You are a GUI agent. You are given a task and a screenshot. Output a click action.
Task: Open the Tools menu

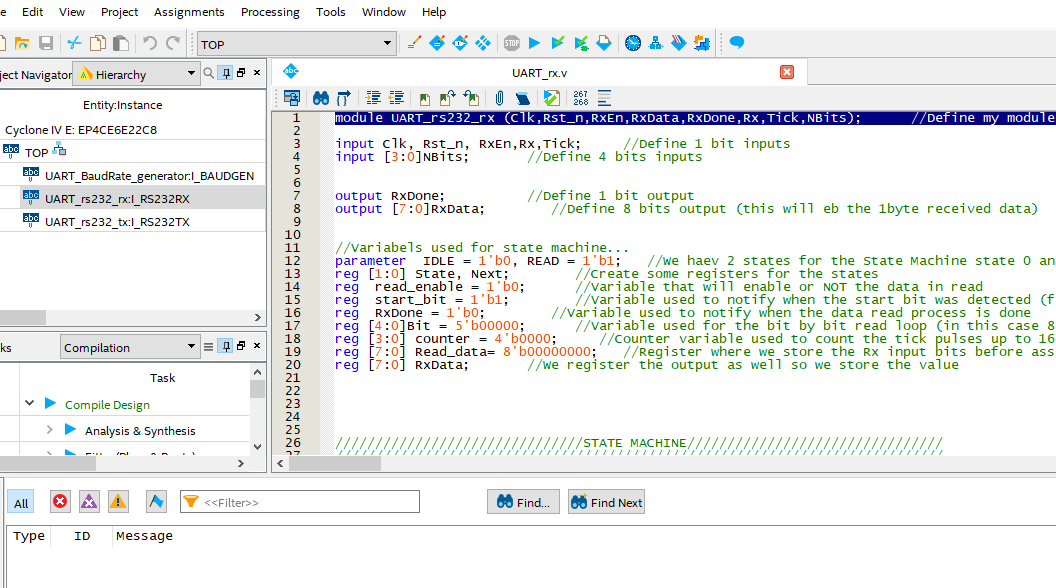[330, 12]
